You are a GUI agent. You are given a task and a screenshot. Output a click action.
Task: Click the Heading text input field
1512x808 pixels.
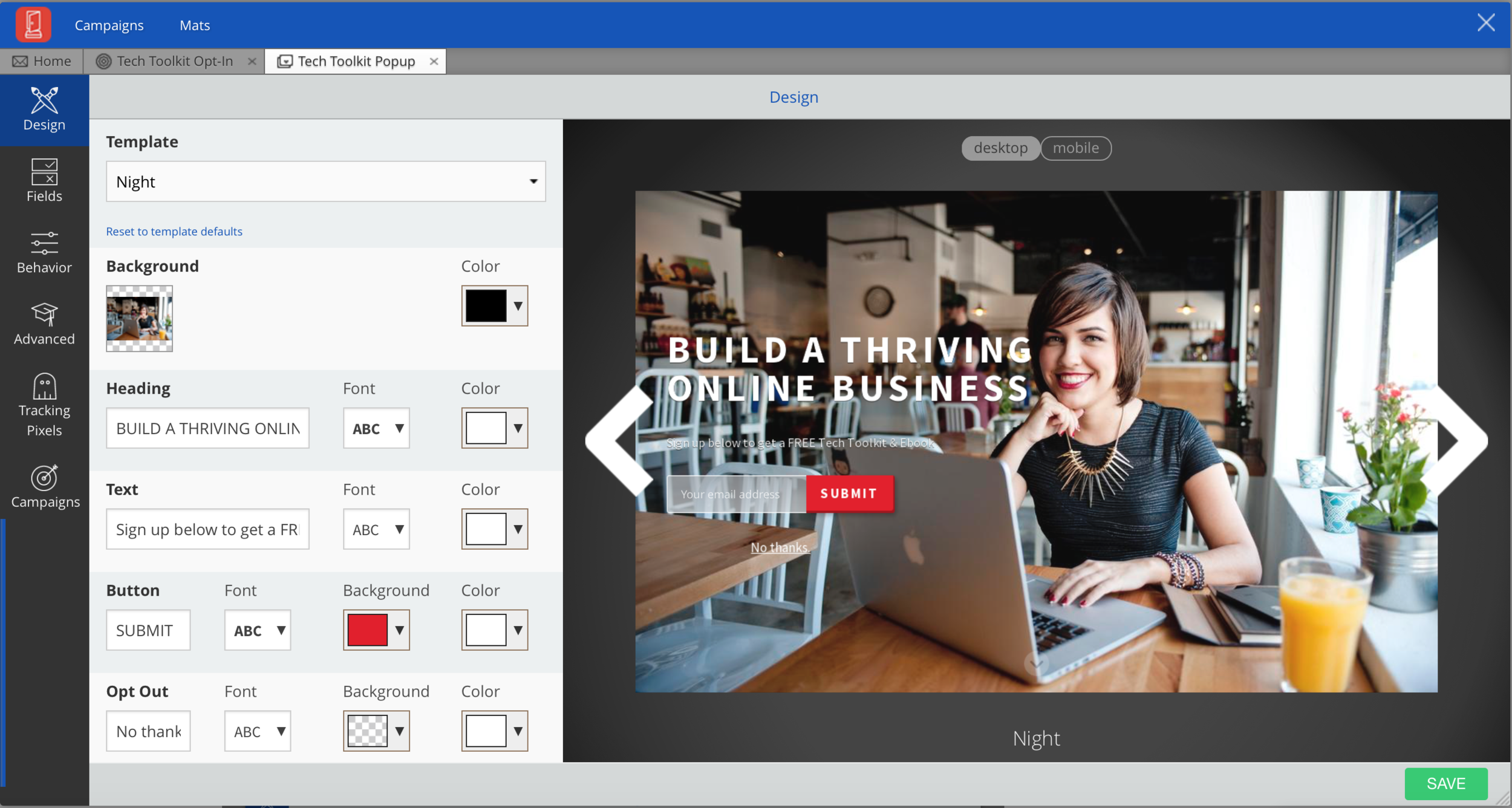207,428
